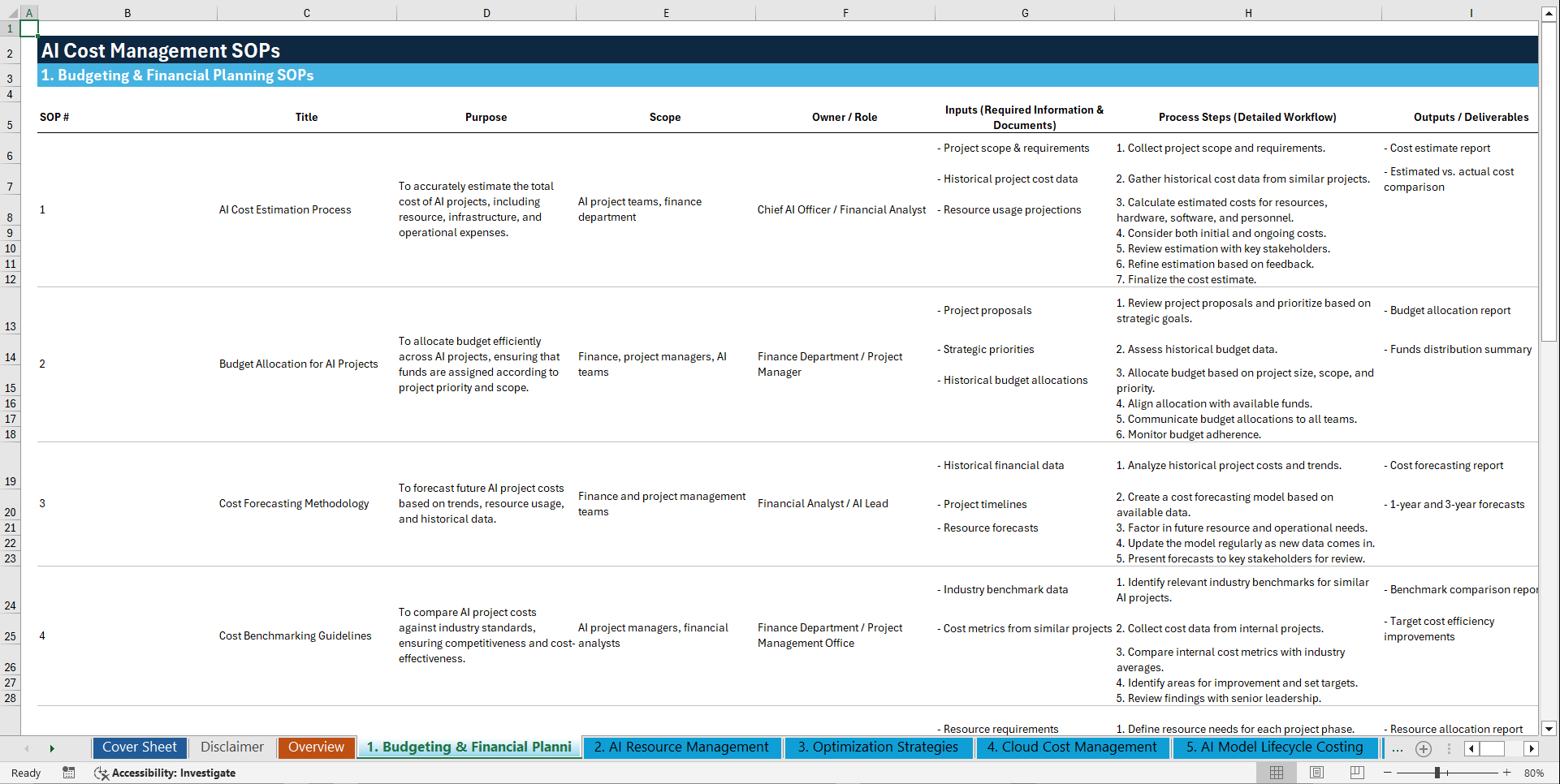Select the Overview sheet tab

point(316,747)
